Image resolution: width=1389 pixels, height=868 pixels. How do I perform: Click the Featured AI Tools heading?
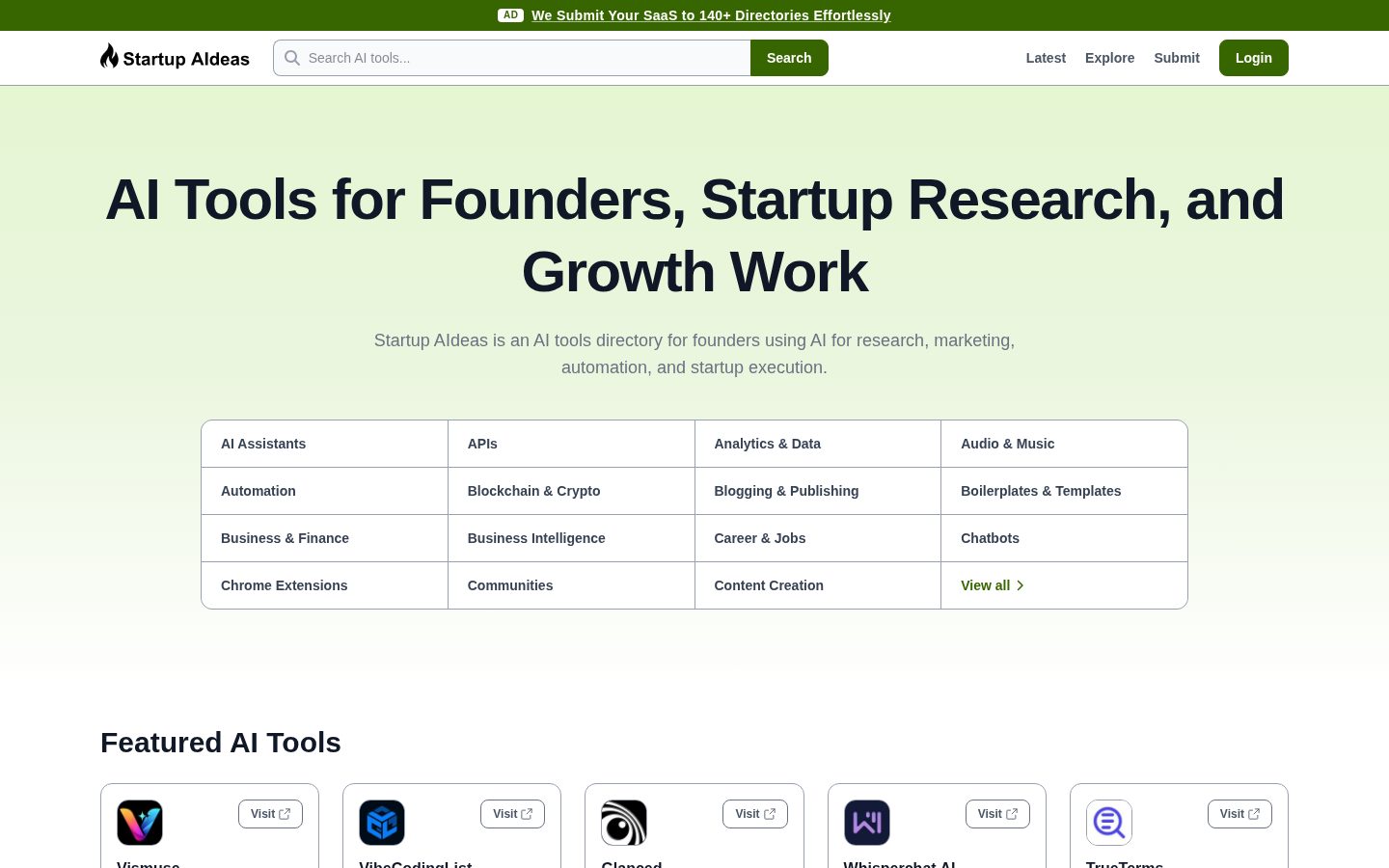click(221, 743)
